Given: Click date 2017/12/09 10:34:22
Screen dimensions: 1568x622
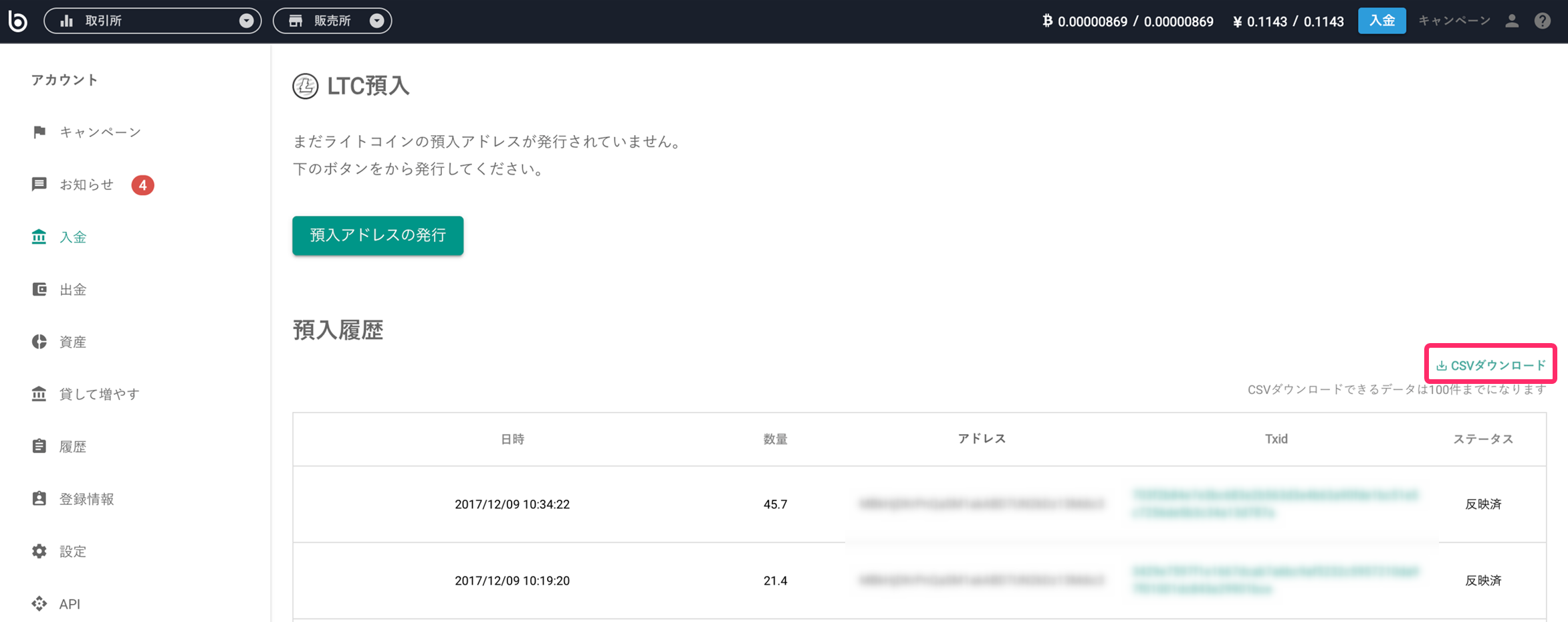Looking at the screenshot, I should coord(512,504).
